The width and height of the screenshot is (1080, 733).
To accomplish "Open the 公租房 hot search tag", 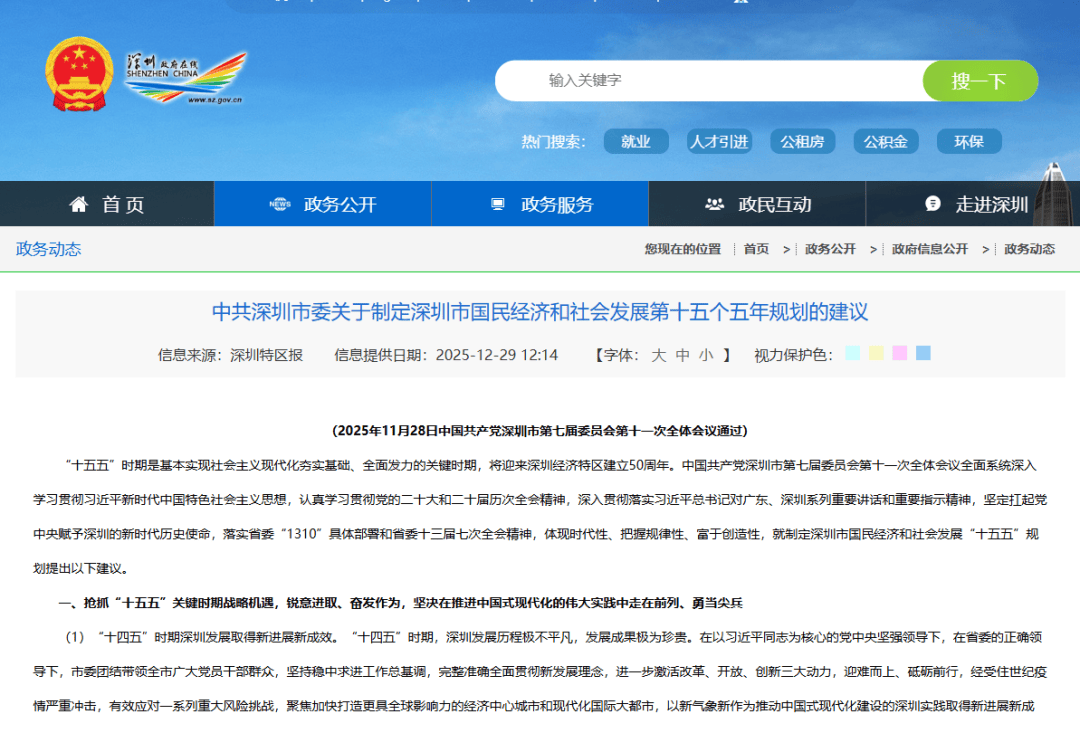I will [x=802, y=142].
